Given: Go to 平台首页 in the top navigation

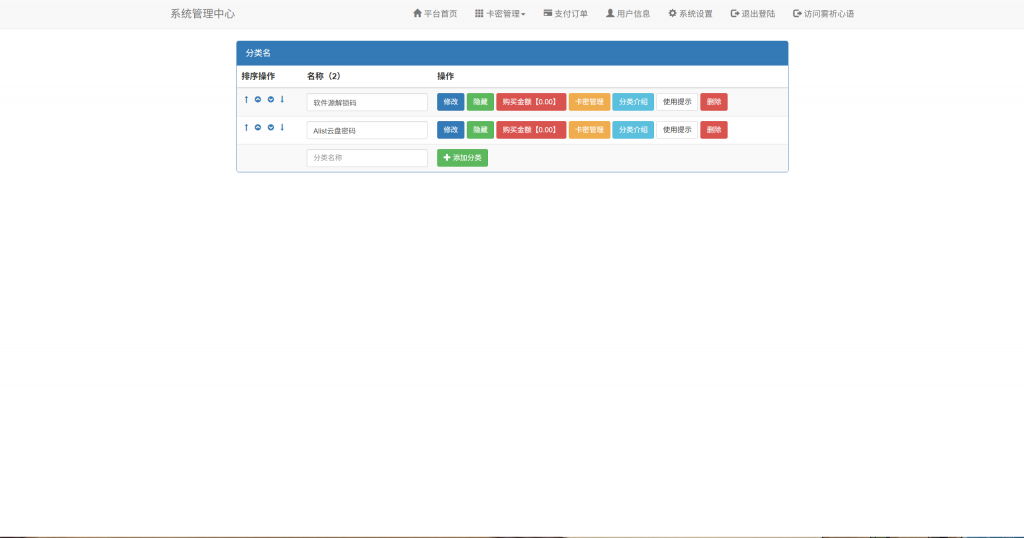Looking at the screenshot, I should (x=435, y=14).
